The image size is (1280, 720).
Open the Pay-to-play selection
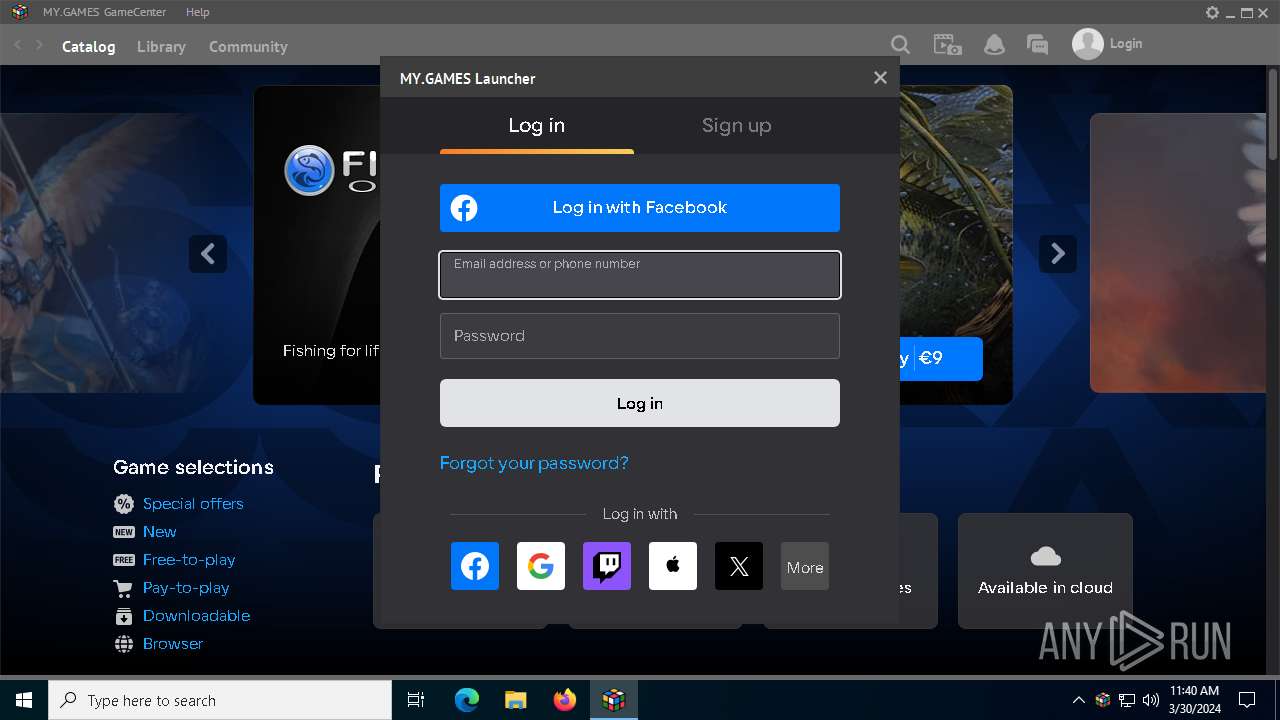[x=186, y=588]
